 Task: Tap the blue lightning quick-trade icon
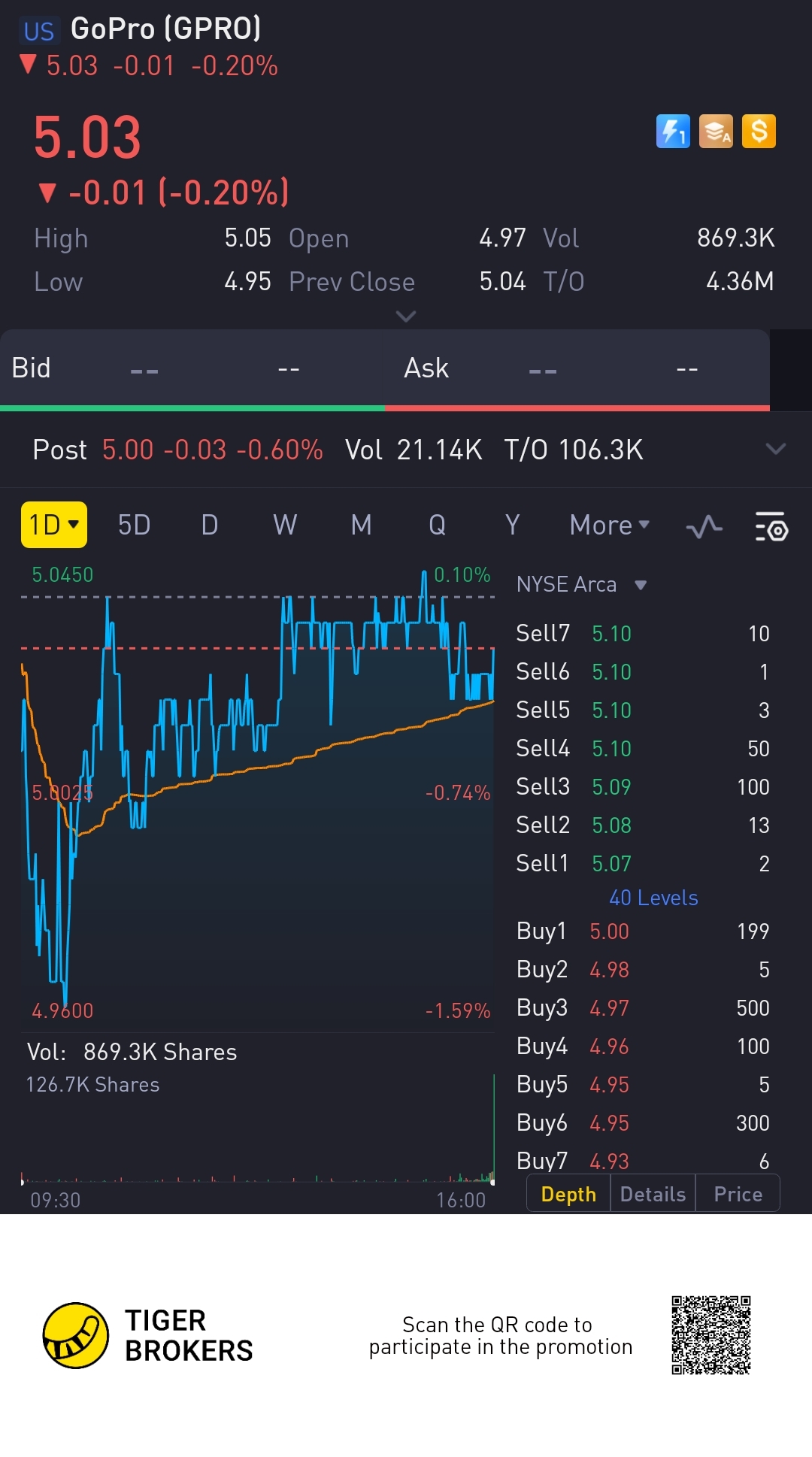coord(673,132)
